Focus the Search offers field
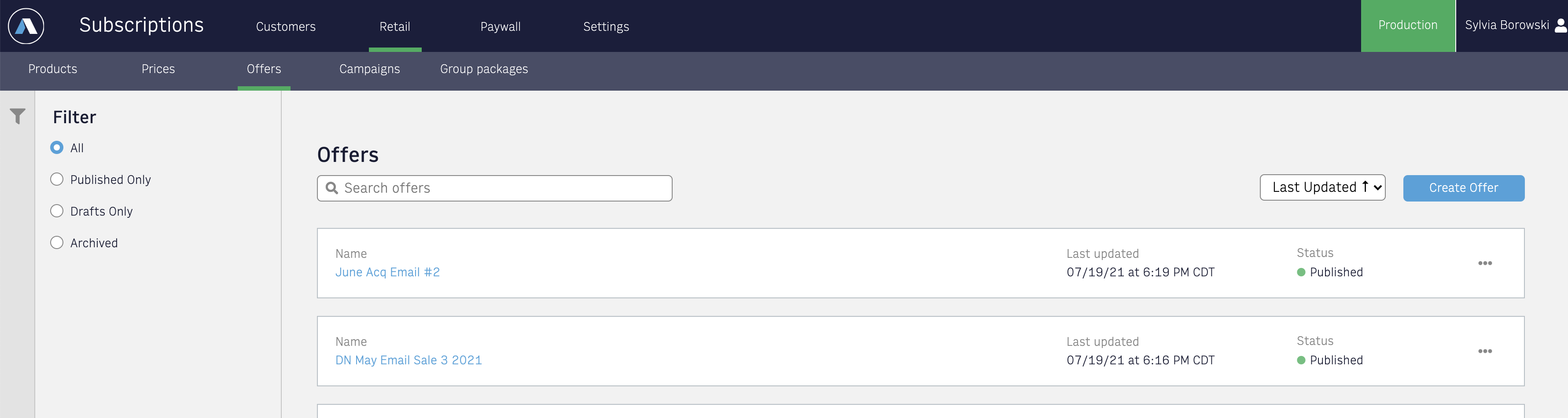Screen dimensions: 1568x418 coord(494,188)
